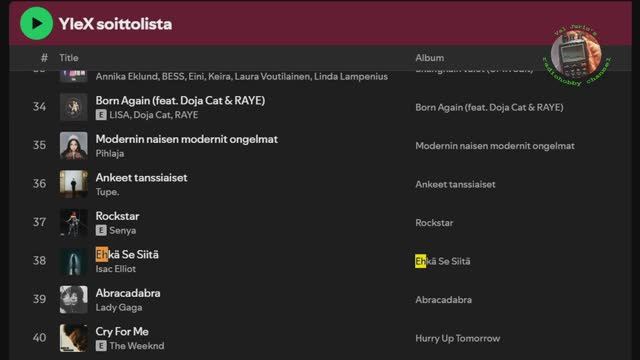This screenshot has width=640, height=360.
Task: Select the Modernin naisen modernit ongelmat title
Action: [x=187, y=139]
